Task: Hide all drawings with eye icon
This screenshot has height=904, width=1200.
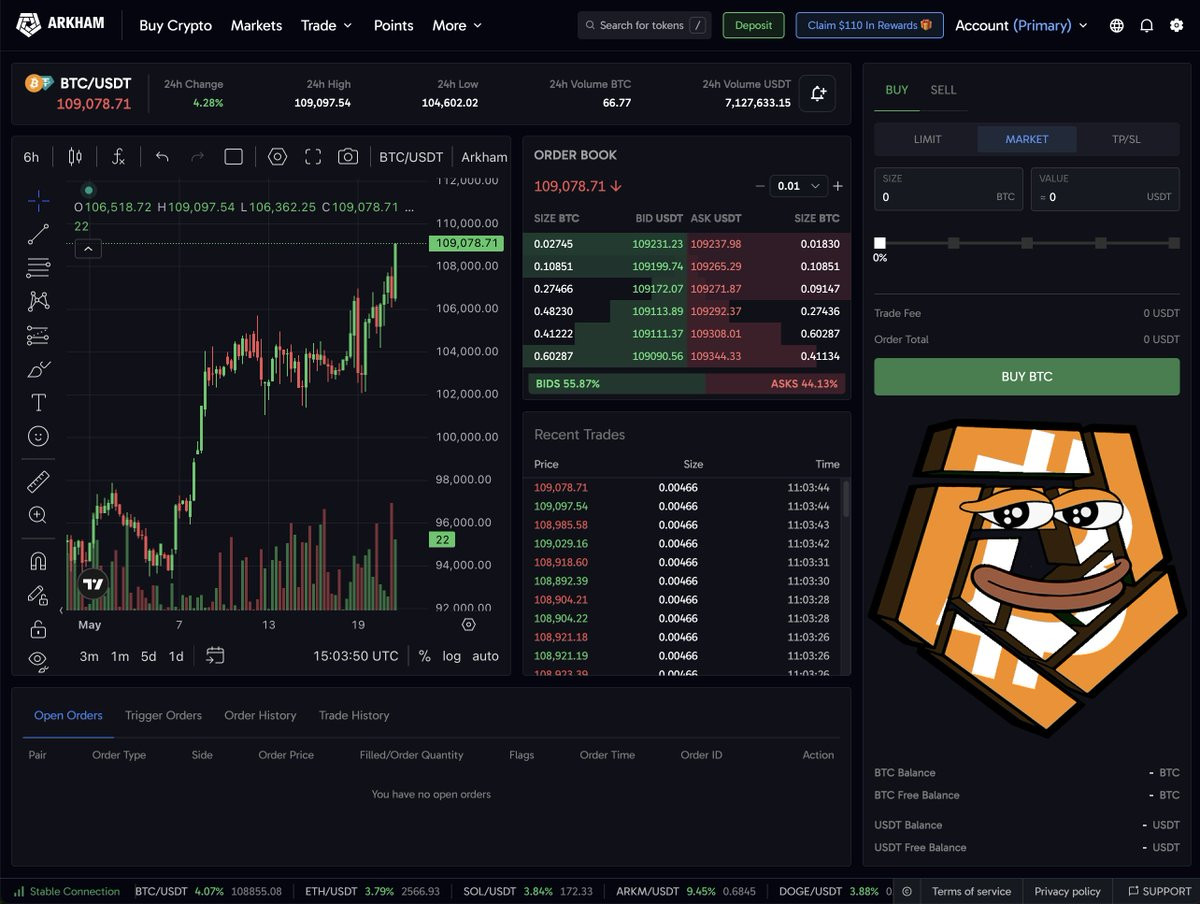Action: (x=38, y=659)
